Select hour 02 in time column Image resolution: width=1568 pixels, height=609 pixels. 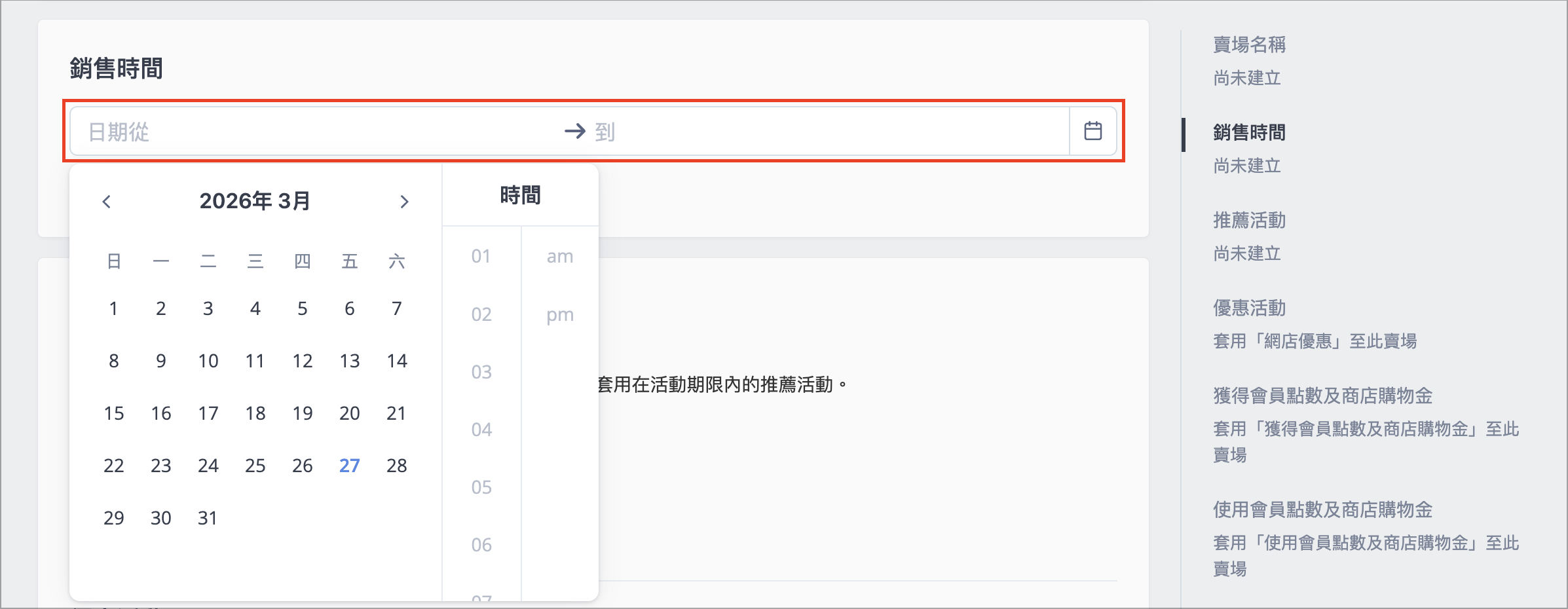pyautogui.click(x=481, y=314)
